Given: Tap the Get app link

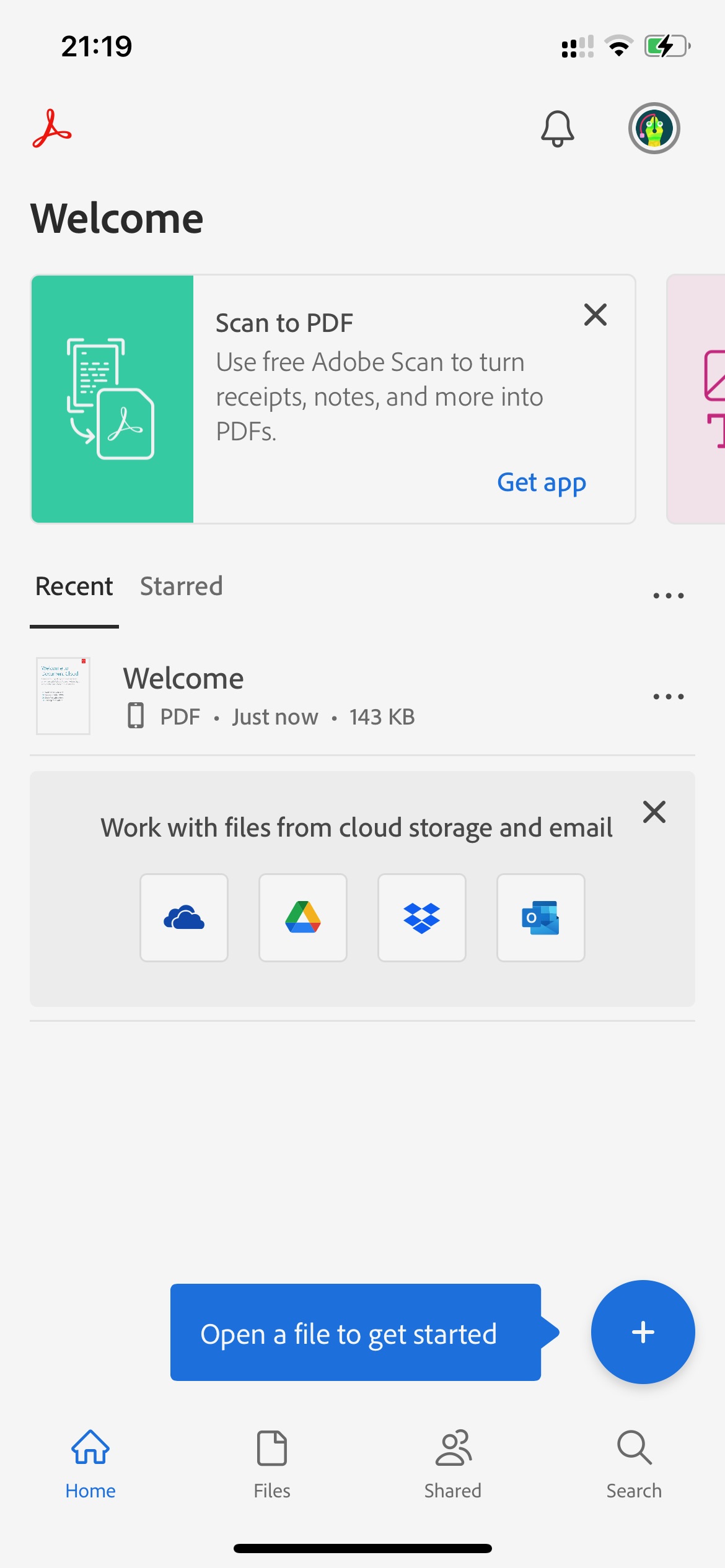Looking at the screenshot, I should tap(542, 482).
